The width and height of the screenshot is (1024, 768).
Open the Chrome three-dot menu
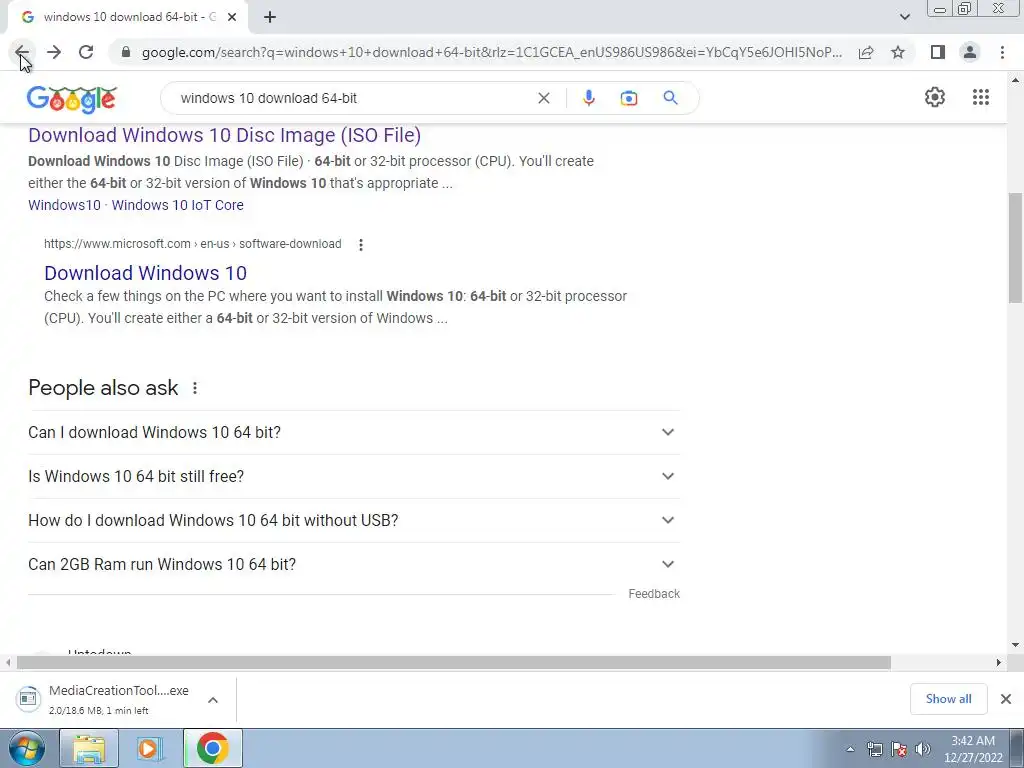(1002, 52)
